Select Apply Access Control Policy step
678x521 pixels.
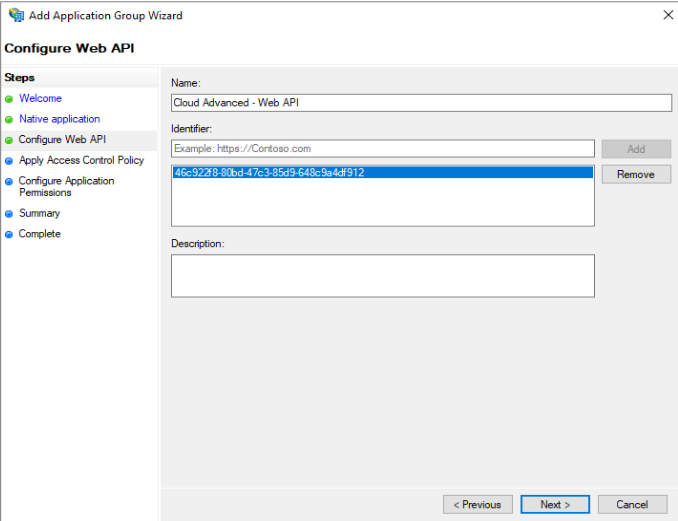point(81,160)
